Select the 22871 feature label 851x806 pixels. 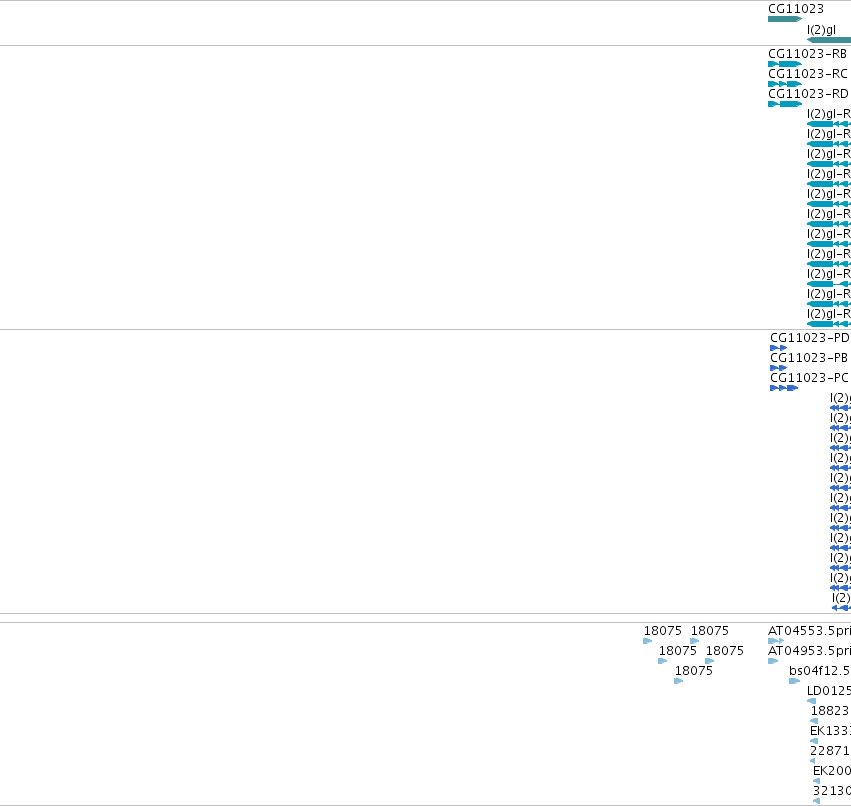click(830, 751)
